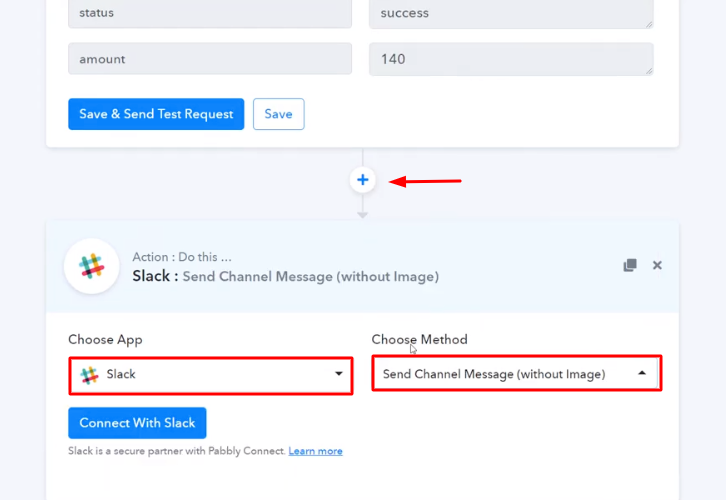Click the status key field

click(210, 14)
